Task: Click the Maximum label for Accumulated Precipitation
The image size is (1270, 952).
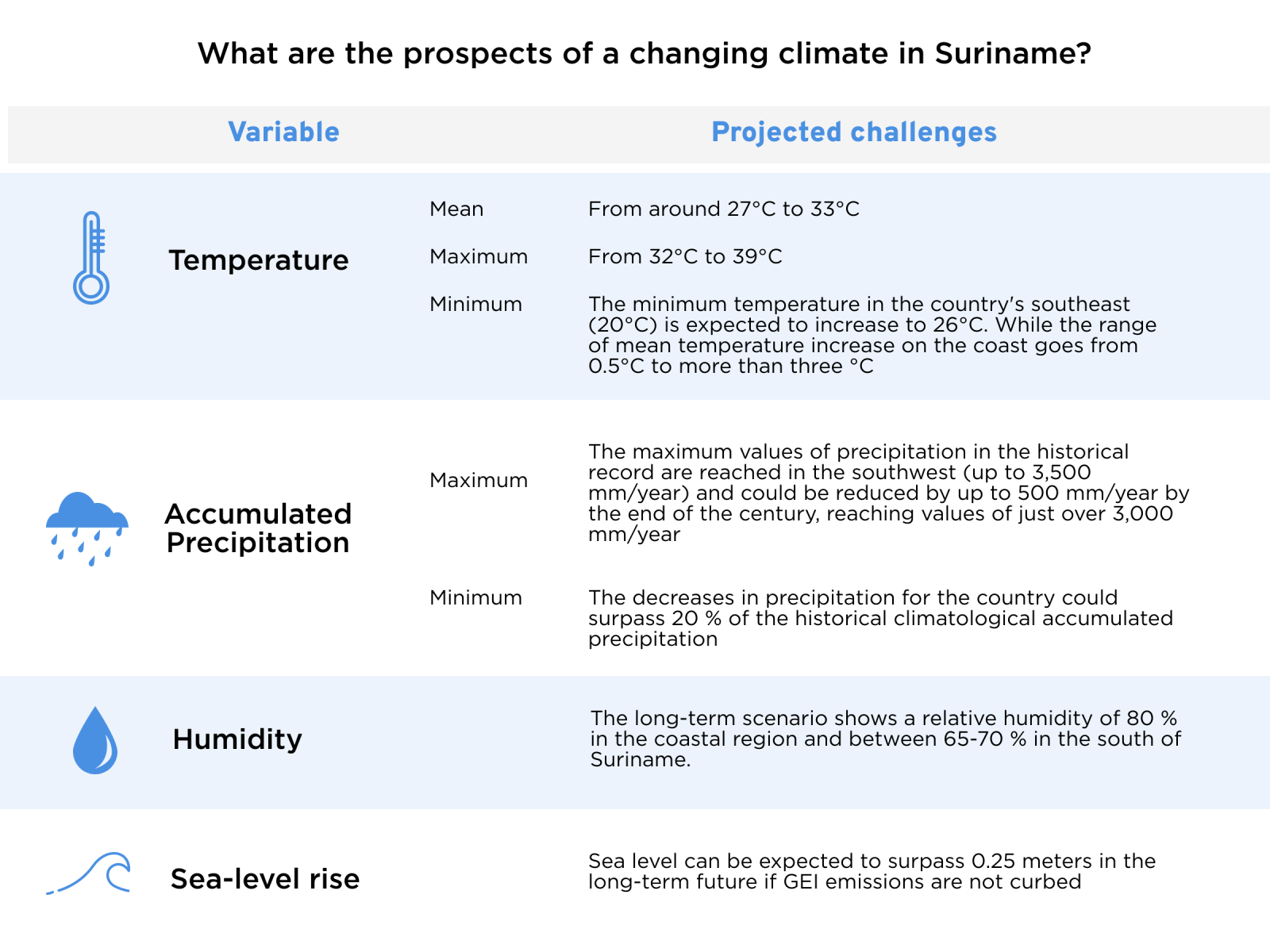Action: tap(479, 481)
